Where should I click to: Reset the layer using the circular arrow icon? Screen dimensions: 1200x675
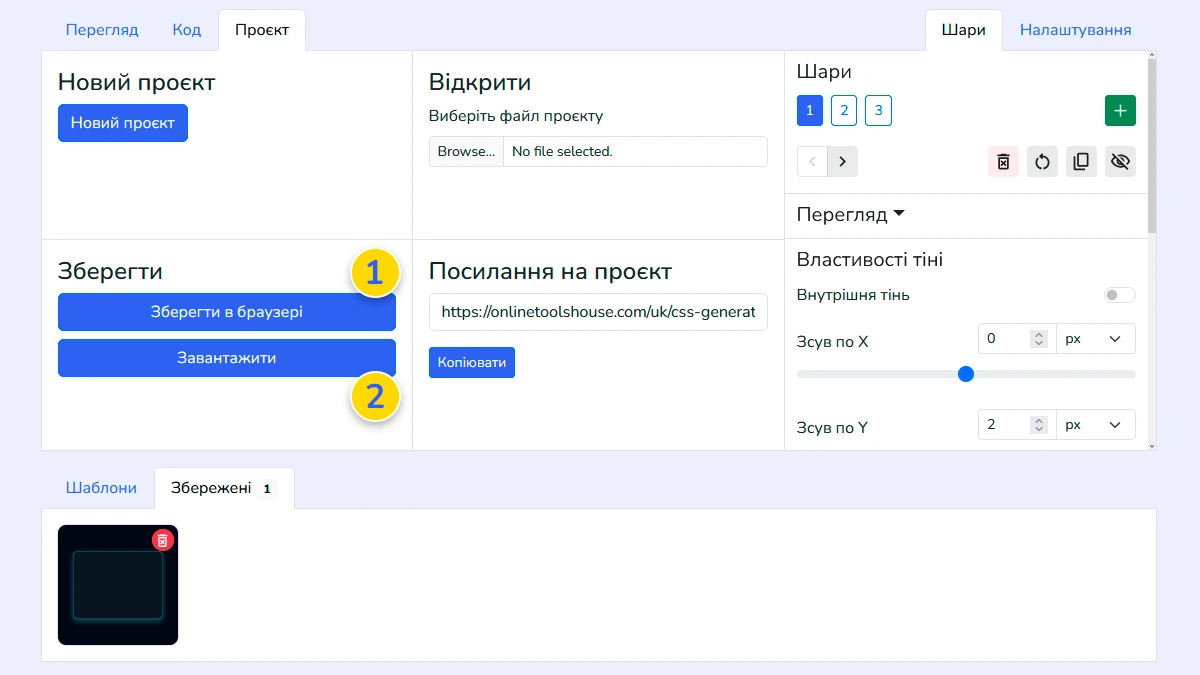click(1042, 161)
